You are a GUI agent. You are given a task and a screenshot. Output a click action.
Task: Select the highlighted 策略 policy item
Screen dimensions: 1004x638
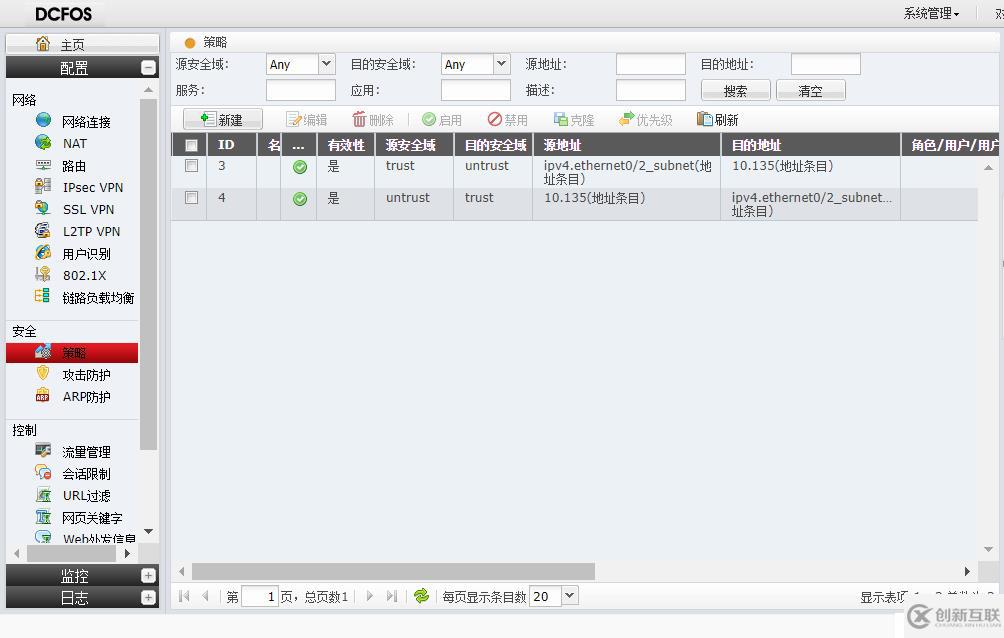pyautogui.click(x=72, y=352)
